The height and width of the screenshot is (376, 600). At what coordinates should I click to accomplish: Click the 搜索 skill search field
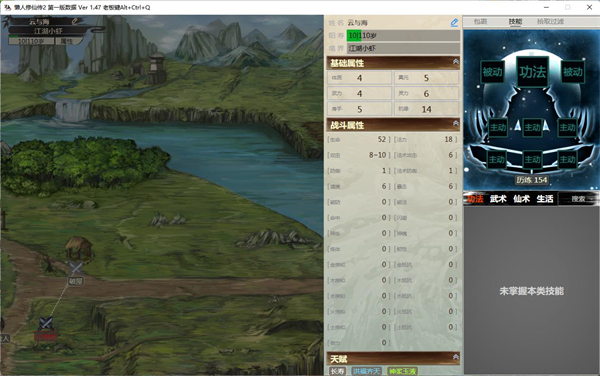tap(578, 199)
